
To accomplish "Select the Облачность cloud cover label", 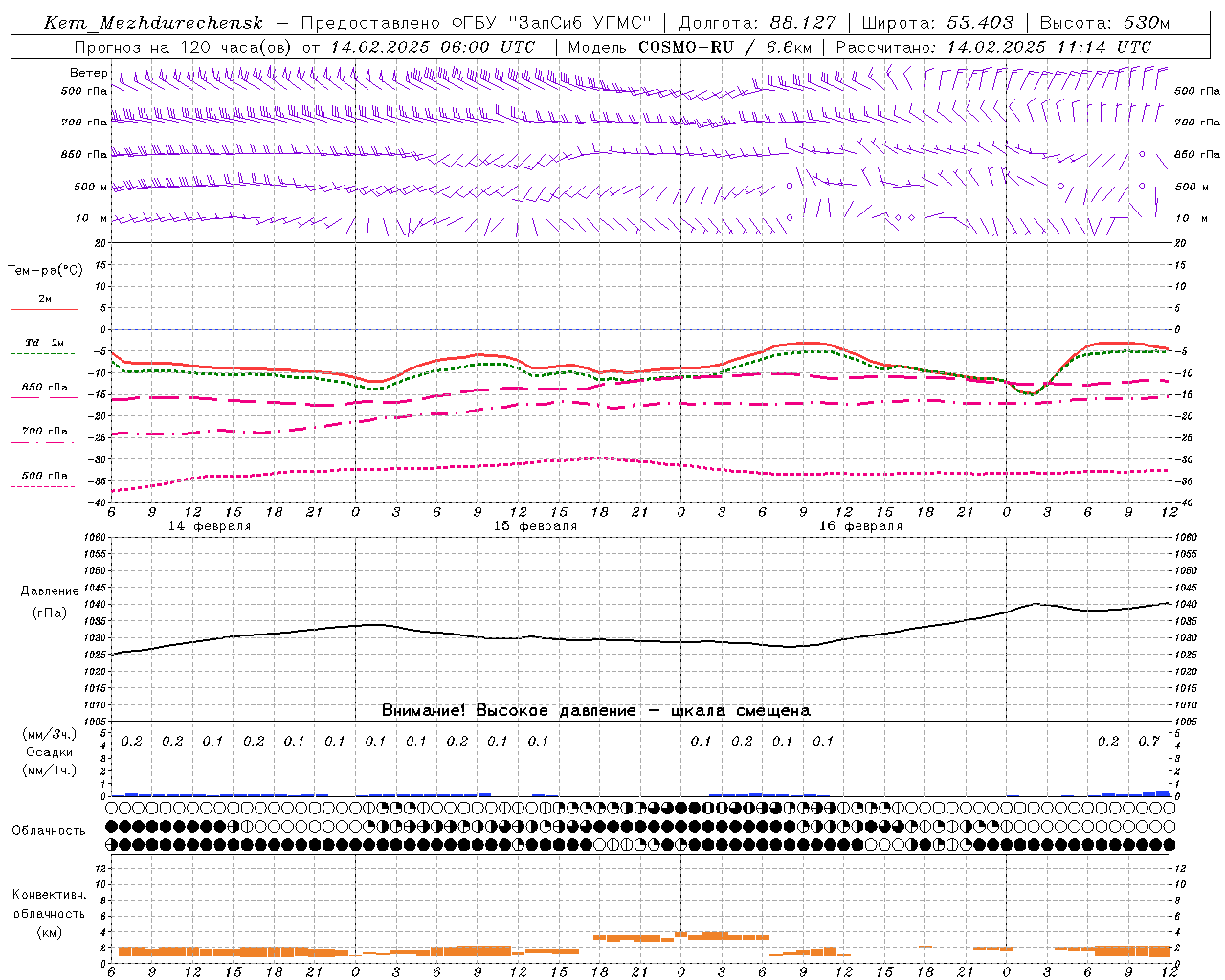I will click(49, 831).
